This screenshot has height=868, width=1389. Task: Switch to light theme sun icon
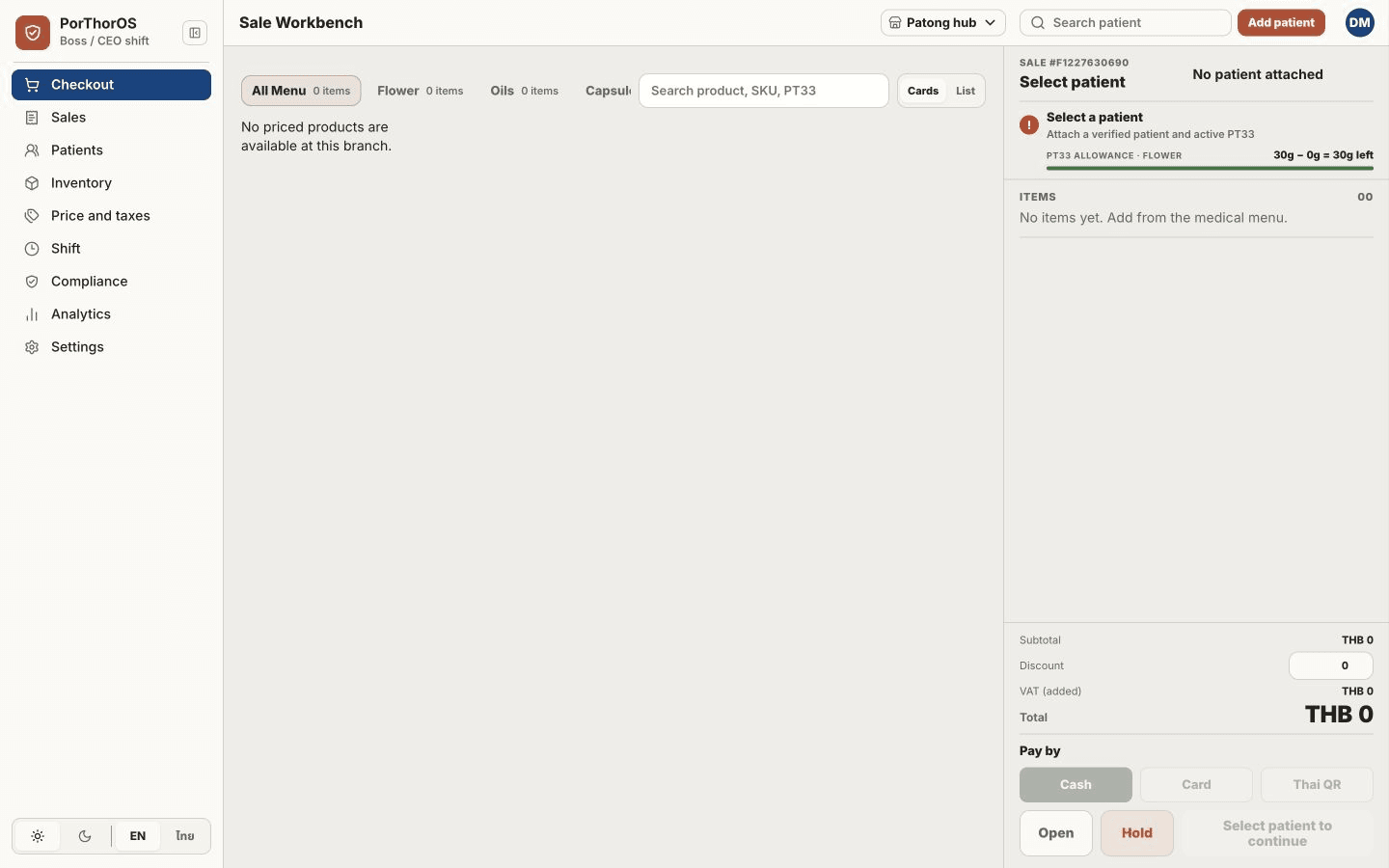tap(38, 836)
